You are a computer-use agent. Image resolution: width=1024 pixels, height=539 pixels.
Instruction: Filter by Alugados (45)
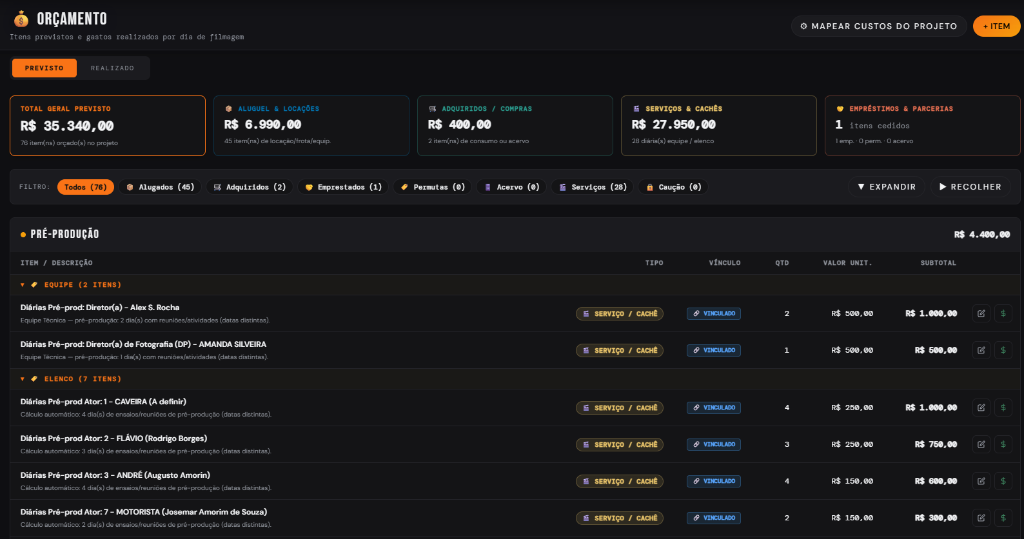coord(160,187)
